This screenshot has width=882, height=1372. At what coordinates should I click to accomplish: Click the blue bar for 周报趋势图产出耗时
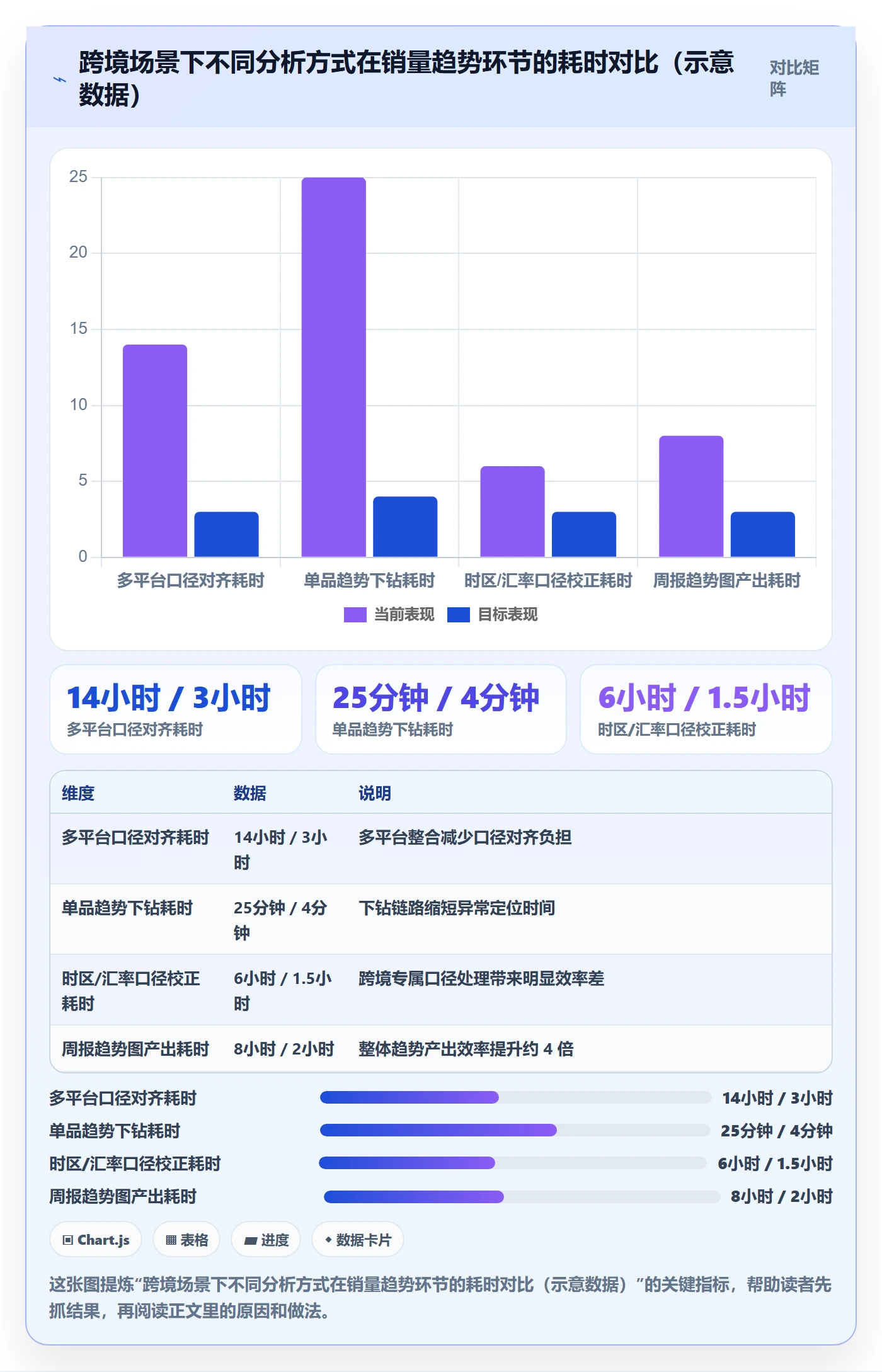[762, 534]
